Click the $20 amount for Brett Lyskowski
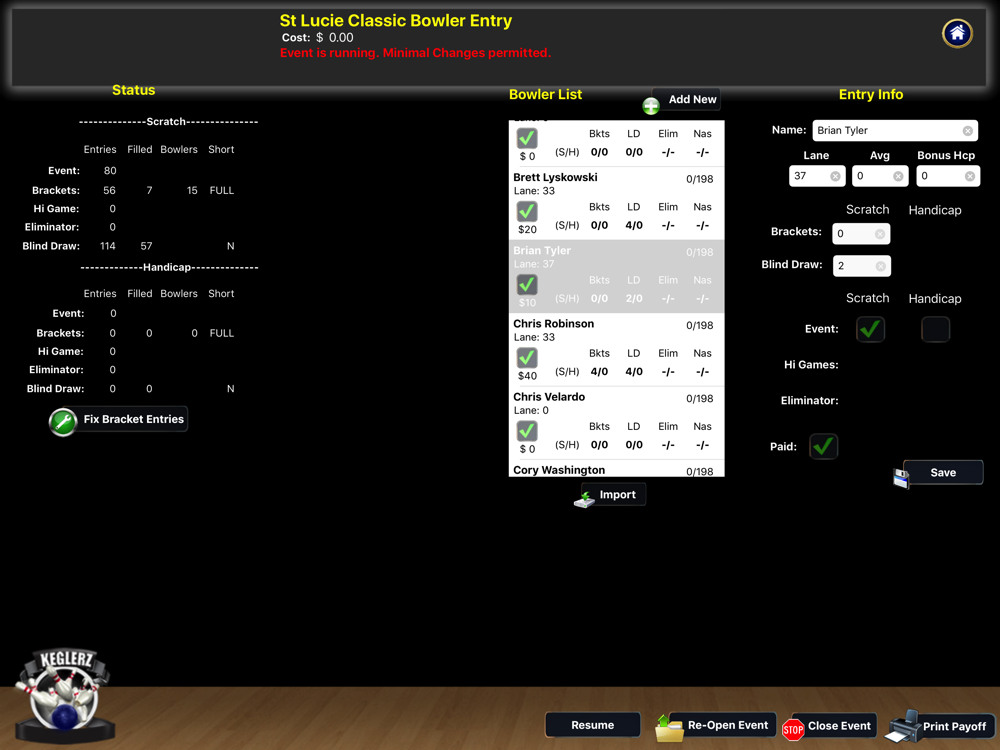This screenshot has width=1000, height=750. (527, 230)
